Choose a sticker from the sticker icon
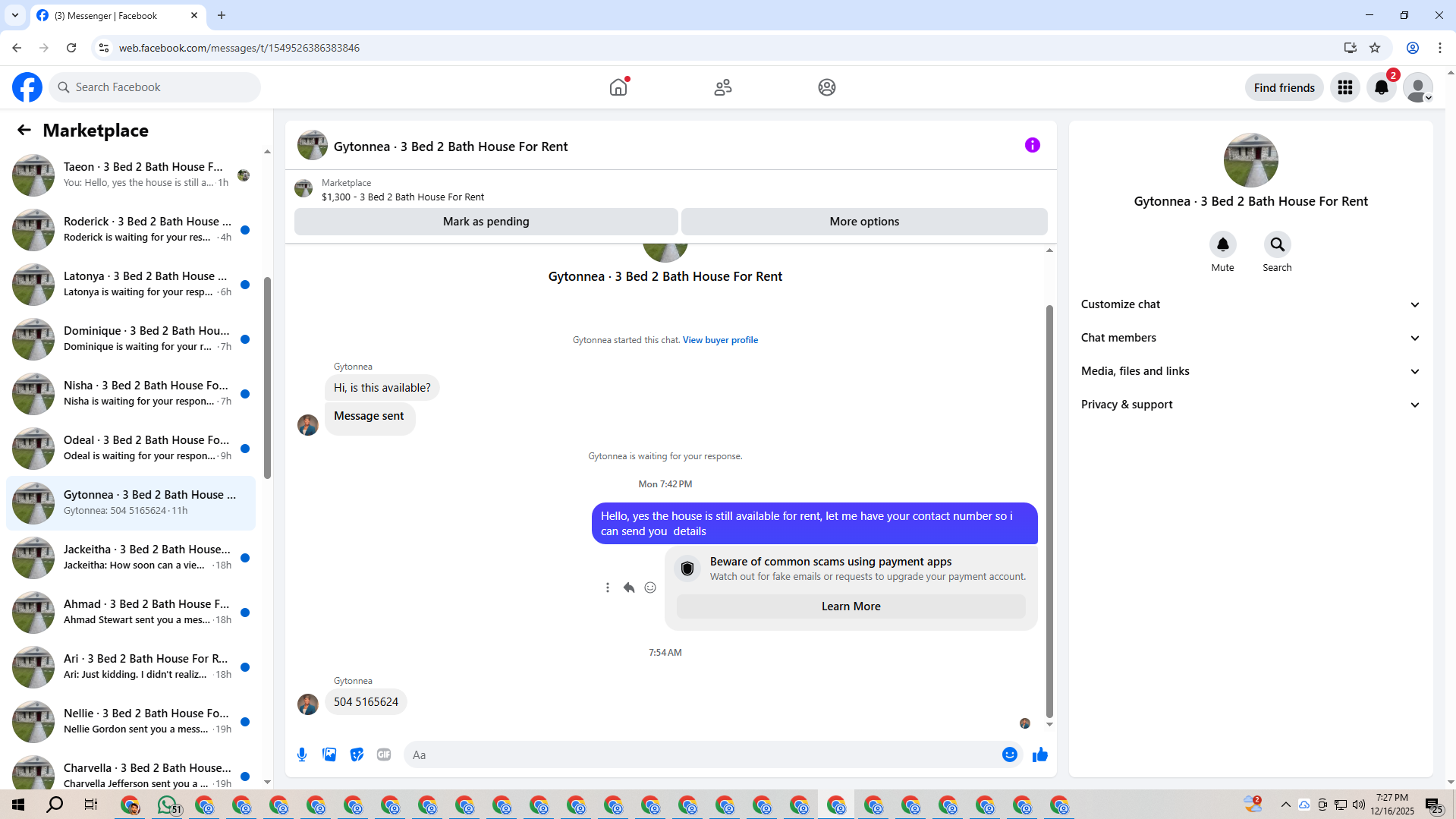 pyautogui.click(x=357, y=754)
